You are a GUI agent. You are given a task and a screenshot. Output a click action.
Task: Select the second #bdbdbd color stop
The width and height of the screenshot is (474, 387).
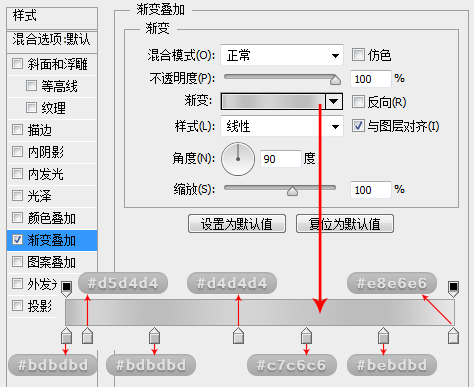(154, 336)
